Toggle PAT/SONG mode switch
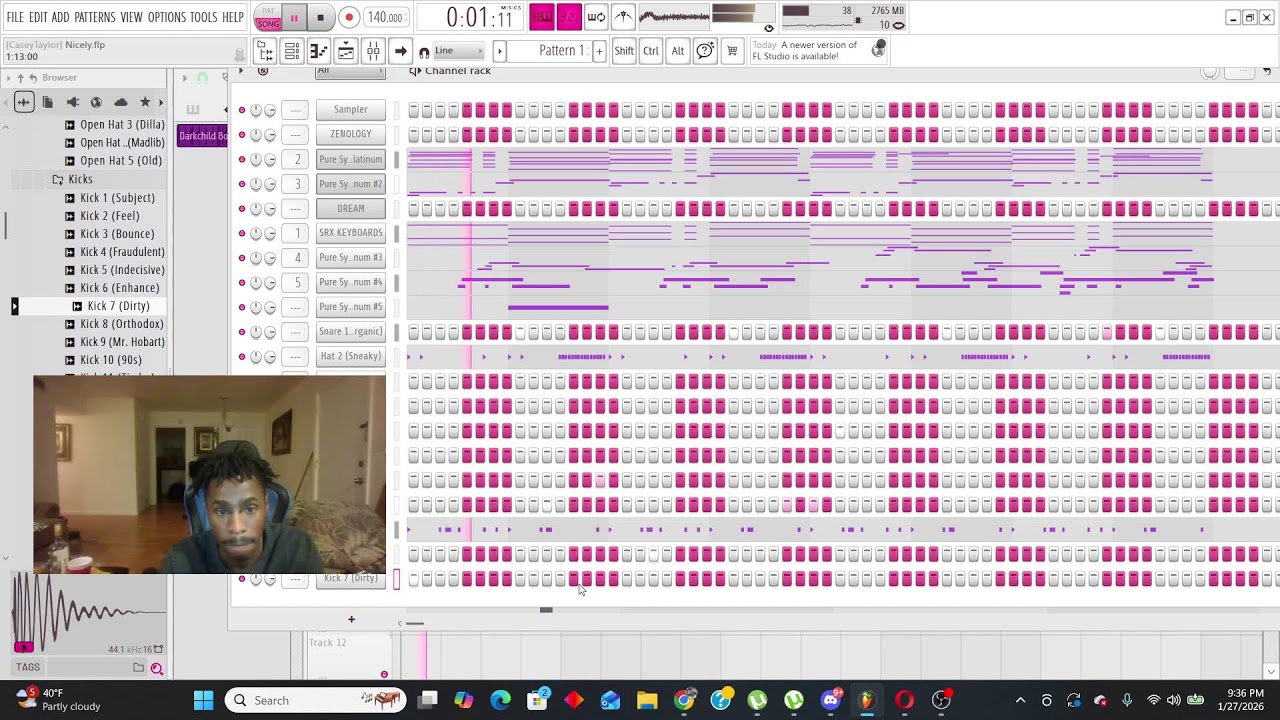Viewport: 1280px width, 720px height. tap(268, 17)
